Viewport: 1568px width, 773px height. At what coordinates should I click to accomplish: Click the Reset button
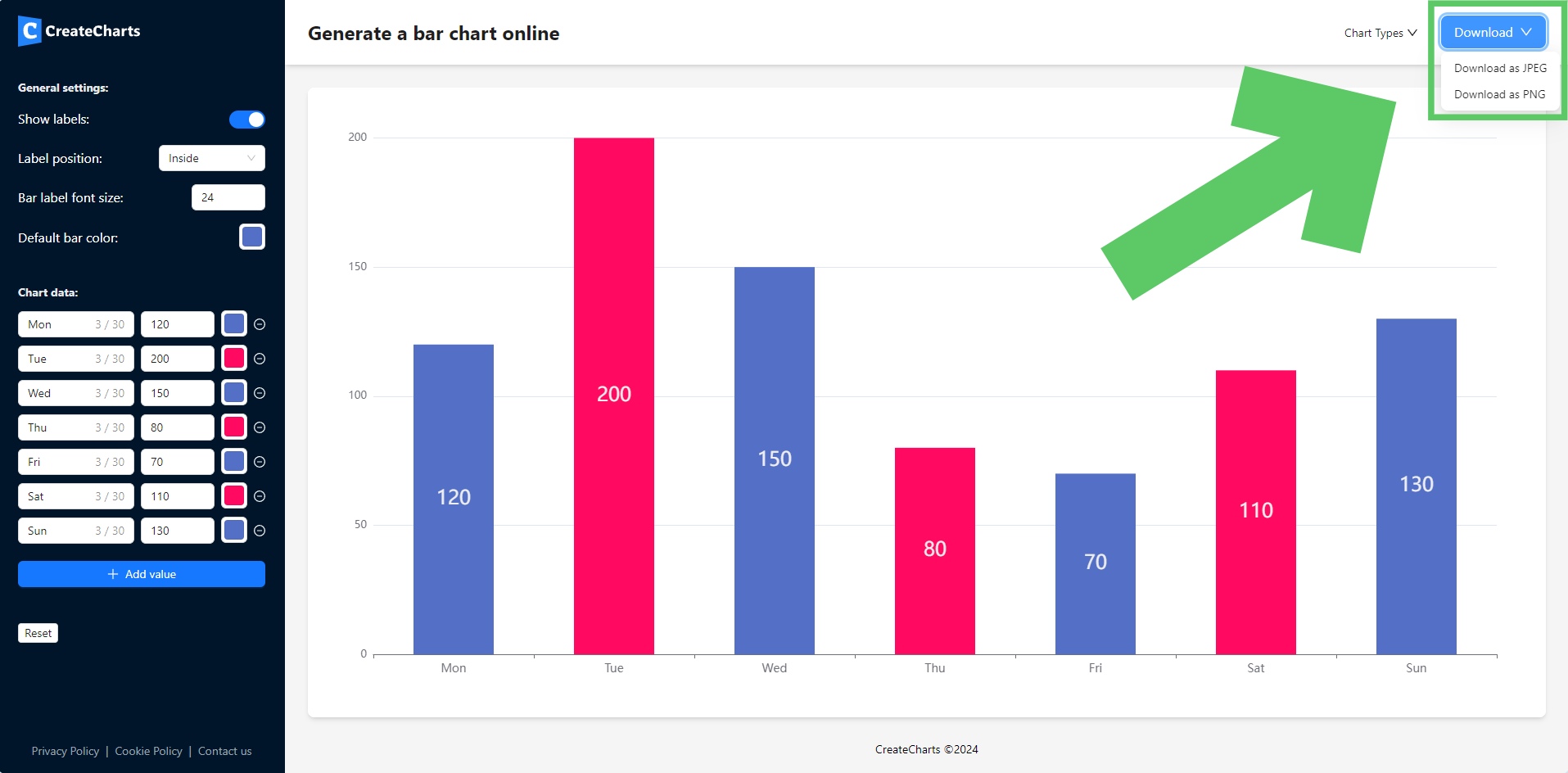point(38,632)
